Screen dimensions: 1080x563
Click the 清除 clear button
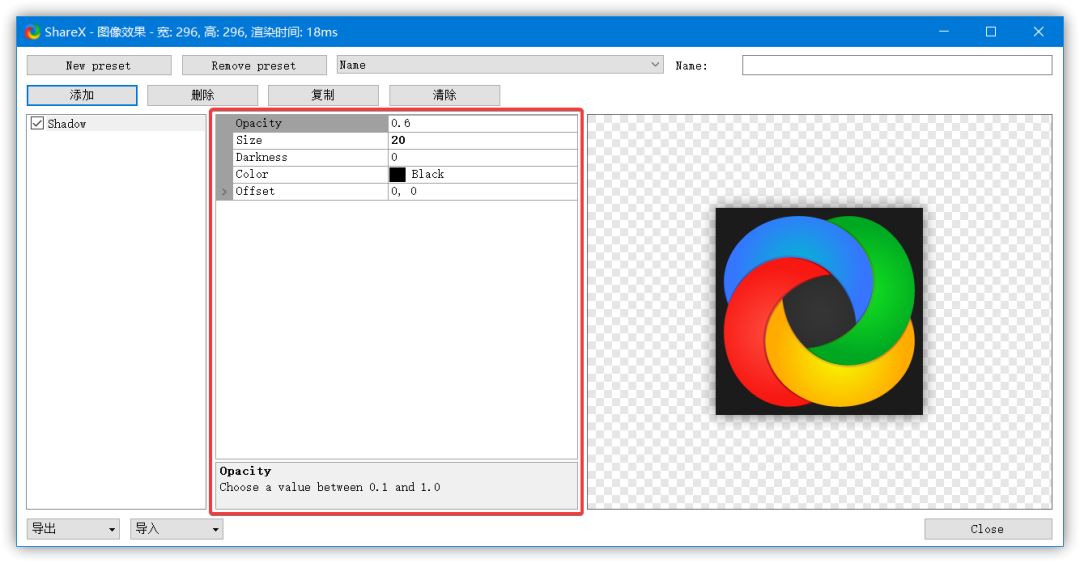tap(444, 95)
